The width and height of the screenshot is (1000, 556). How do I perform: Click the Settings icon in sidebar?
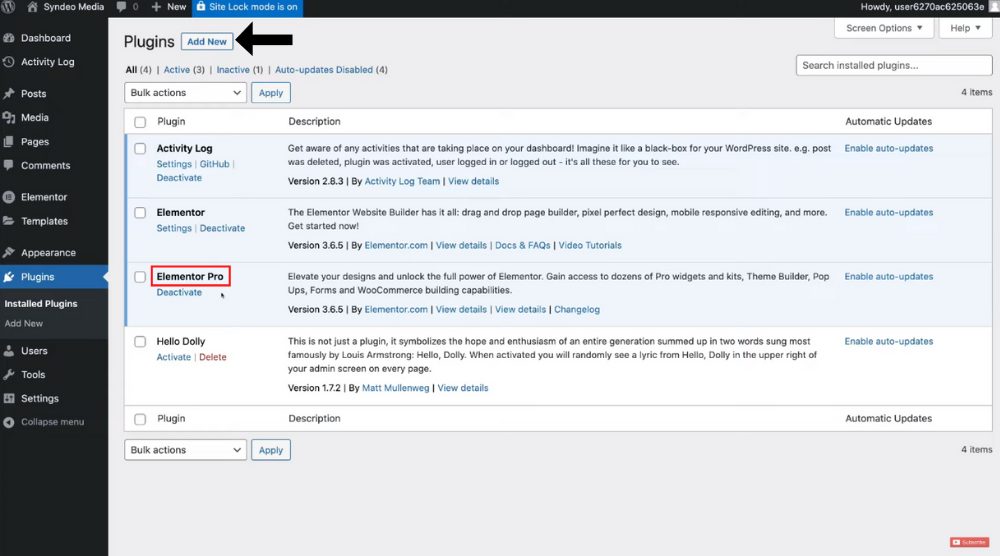[9, 399]
